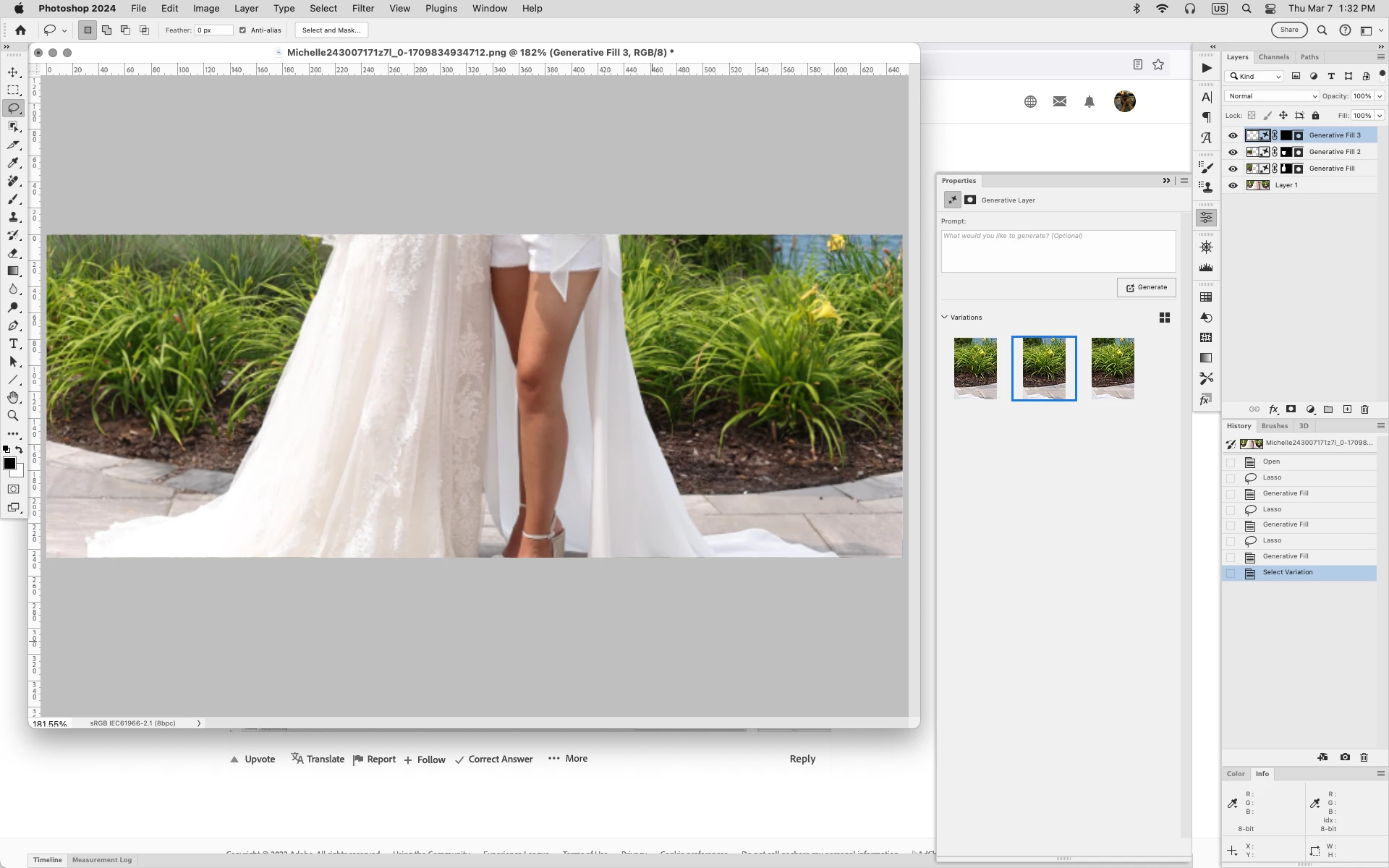Select the Eraser tool

tap(13, 253)
